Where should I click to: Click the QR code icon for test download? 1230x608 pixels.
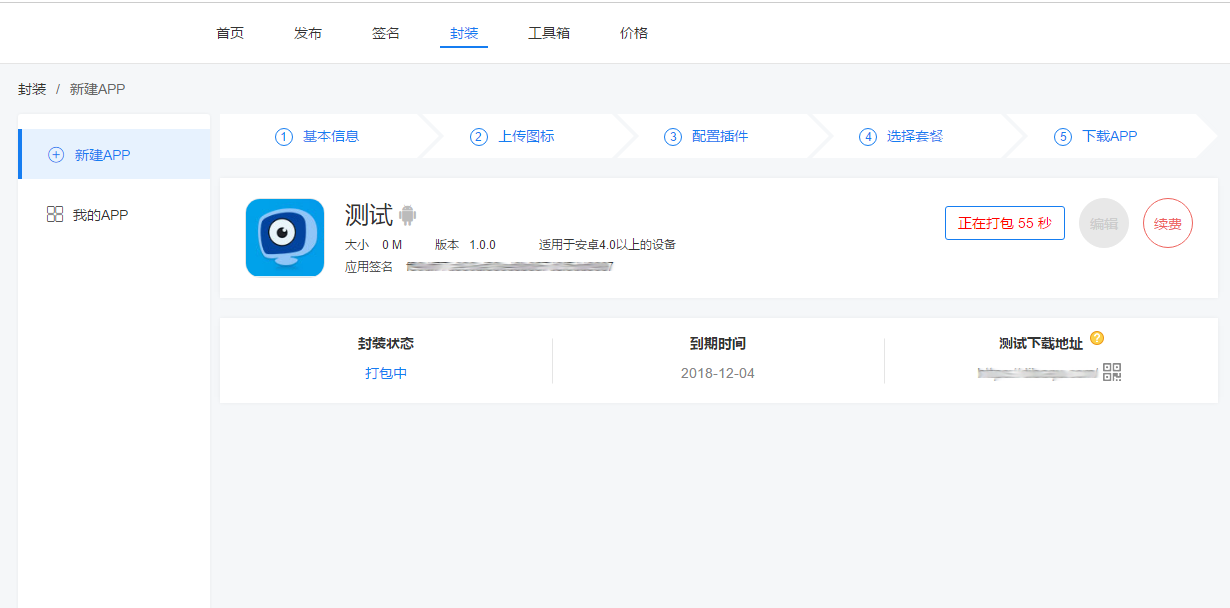click(x=1112, y=373)
